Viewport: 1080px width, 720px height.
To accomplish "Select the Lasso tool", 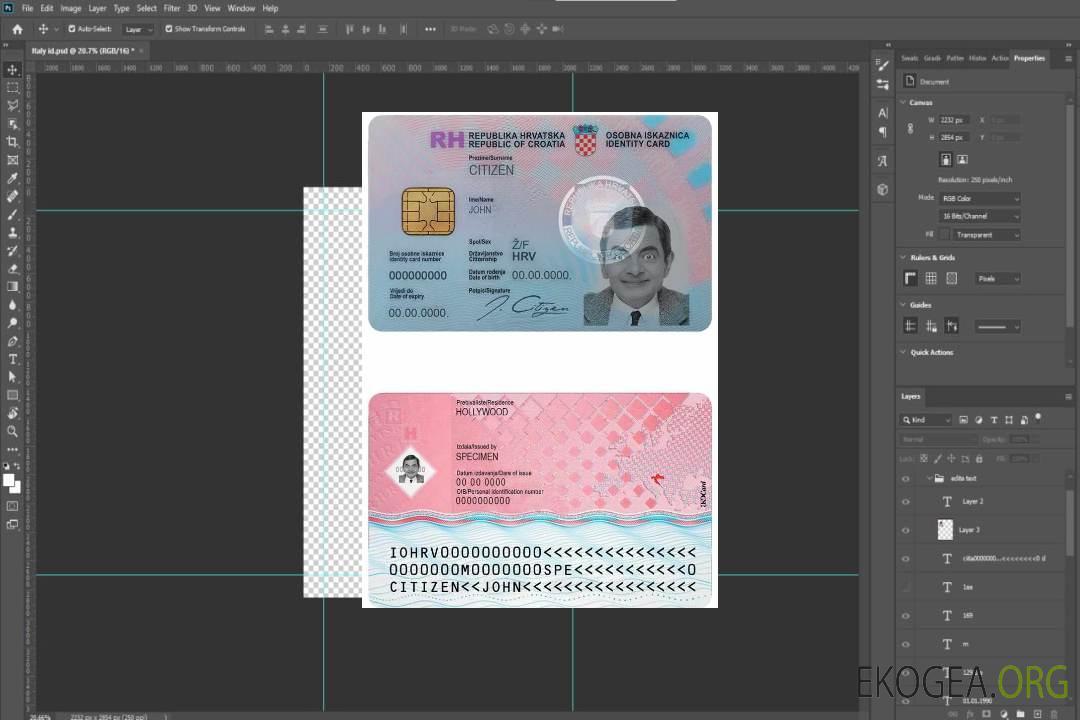I will pyautogui.click(x=12, y=105).
